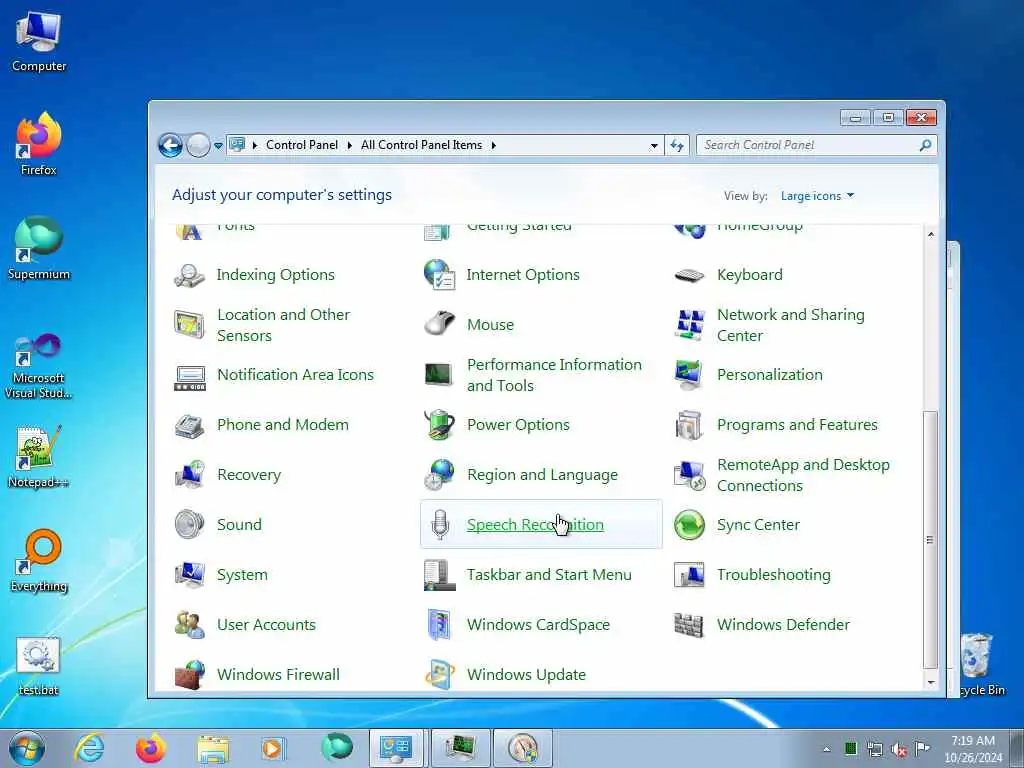Viewport: 1024px width, 768px height.
Task: Expand arrow after Control Panel breadcrumb
Action: (349, 145)
